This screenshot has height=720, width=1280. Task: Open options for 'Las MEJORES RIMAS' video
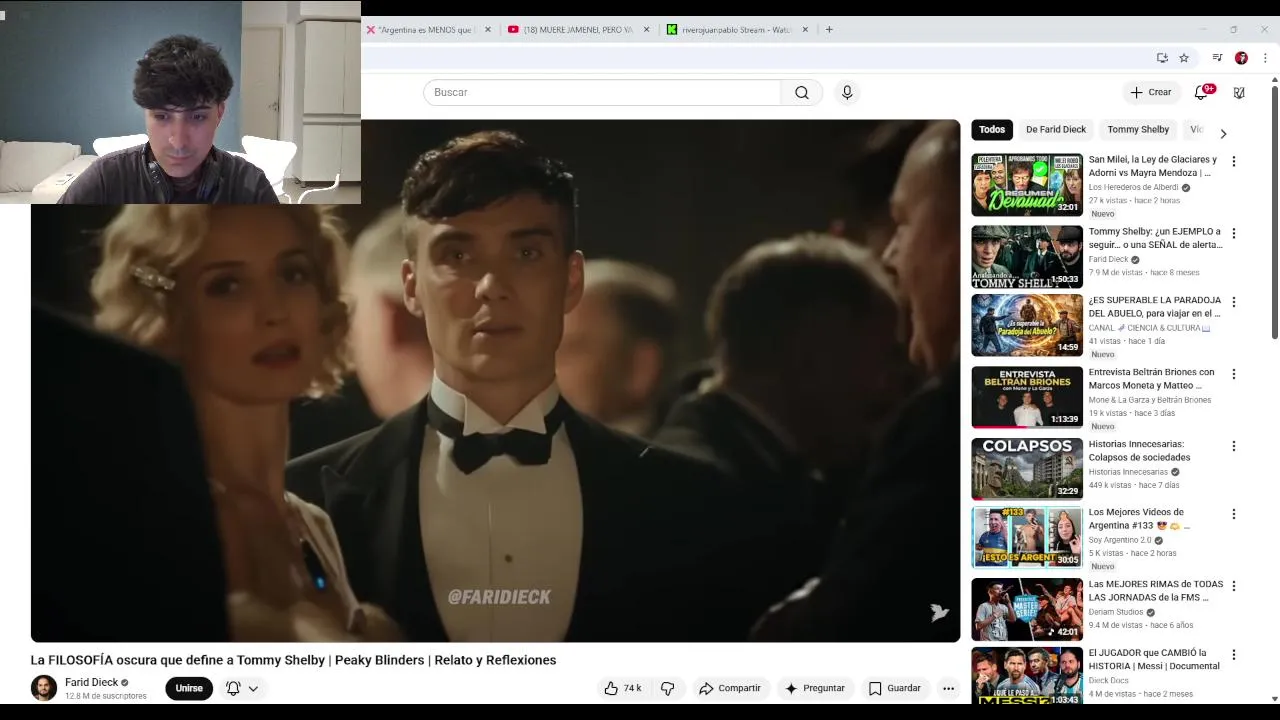(x=1233, y=586)
